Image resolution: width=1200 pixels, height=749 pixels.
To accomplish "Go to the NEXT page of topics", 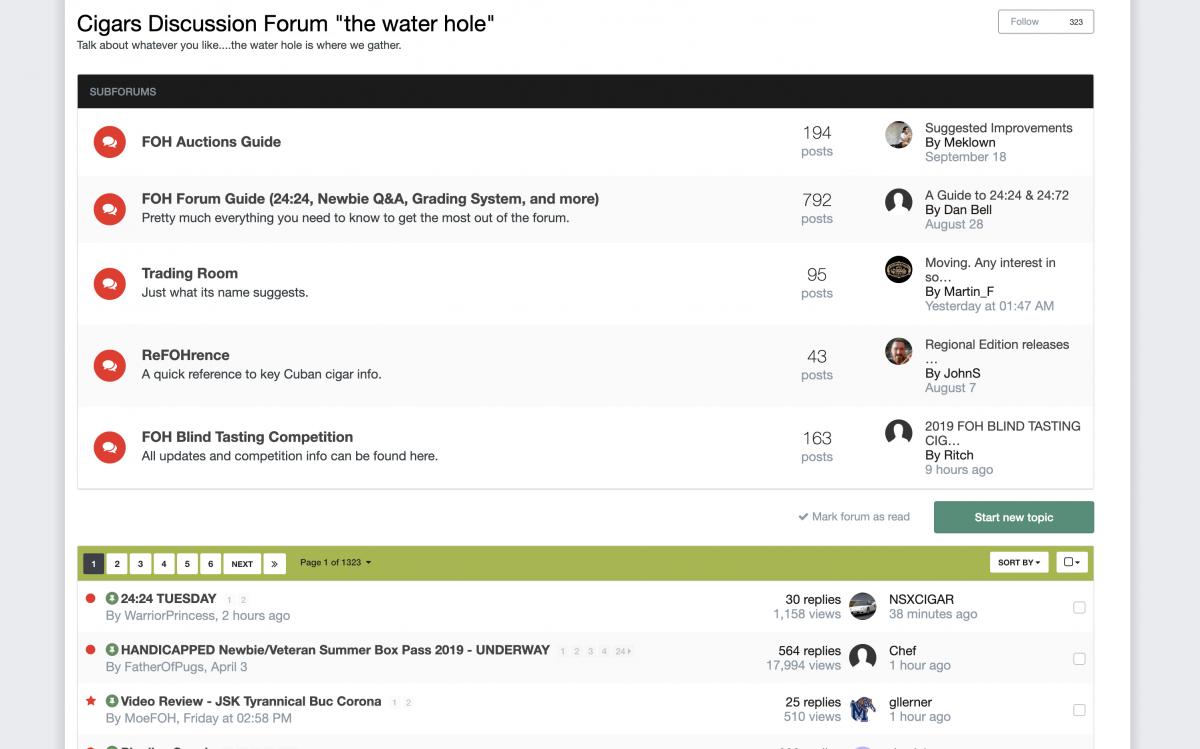I will (x=242, y=564).
